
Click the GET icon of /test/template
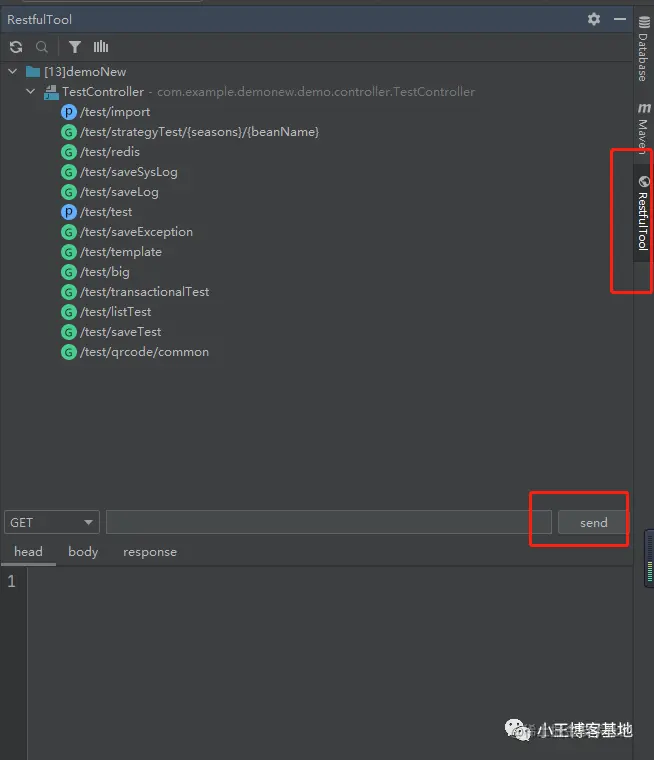coord(69,252)
